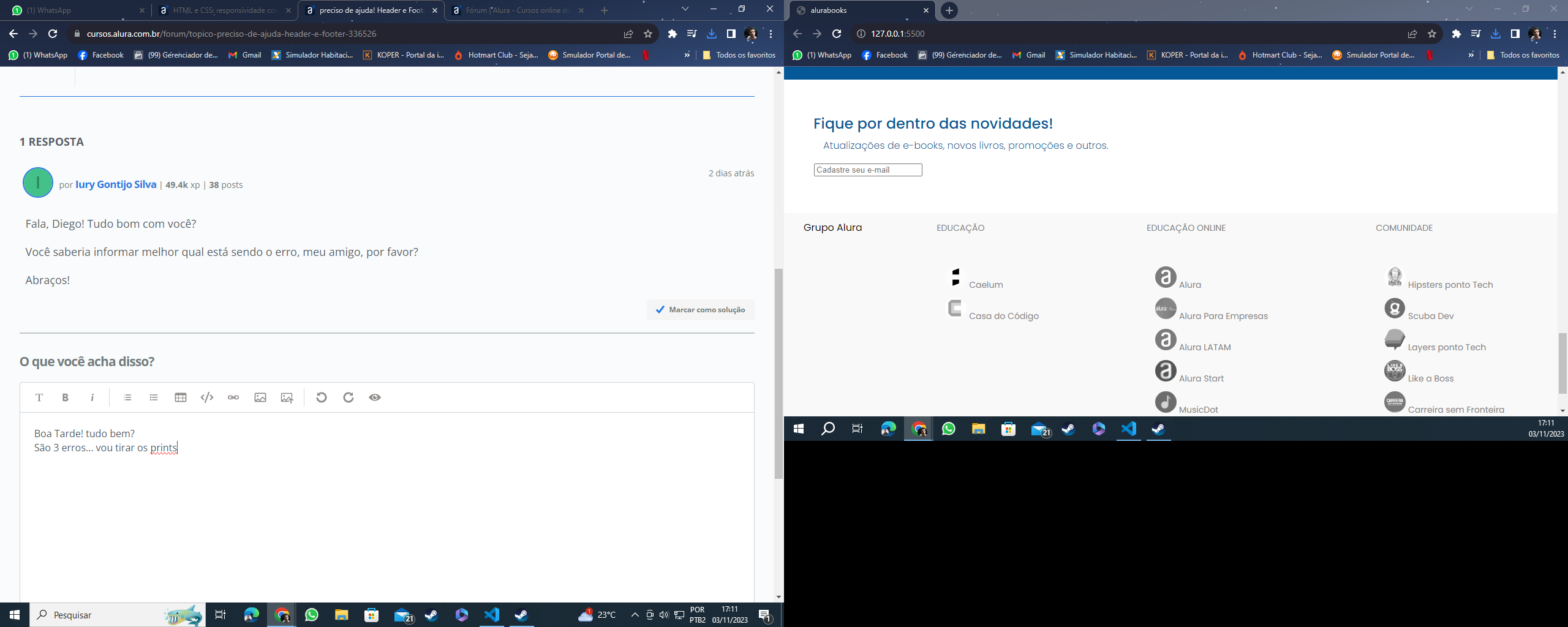Bookmark the Alura forum page with star

pos(648,34)
